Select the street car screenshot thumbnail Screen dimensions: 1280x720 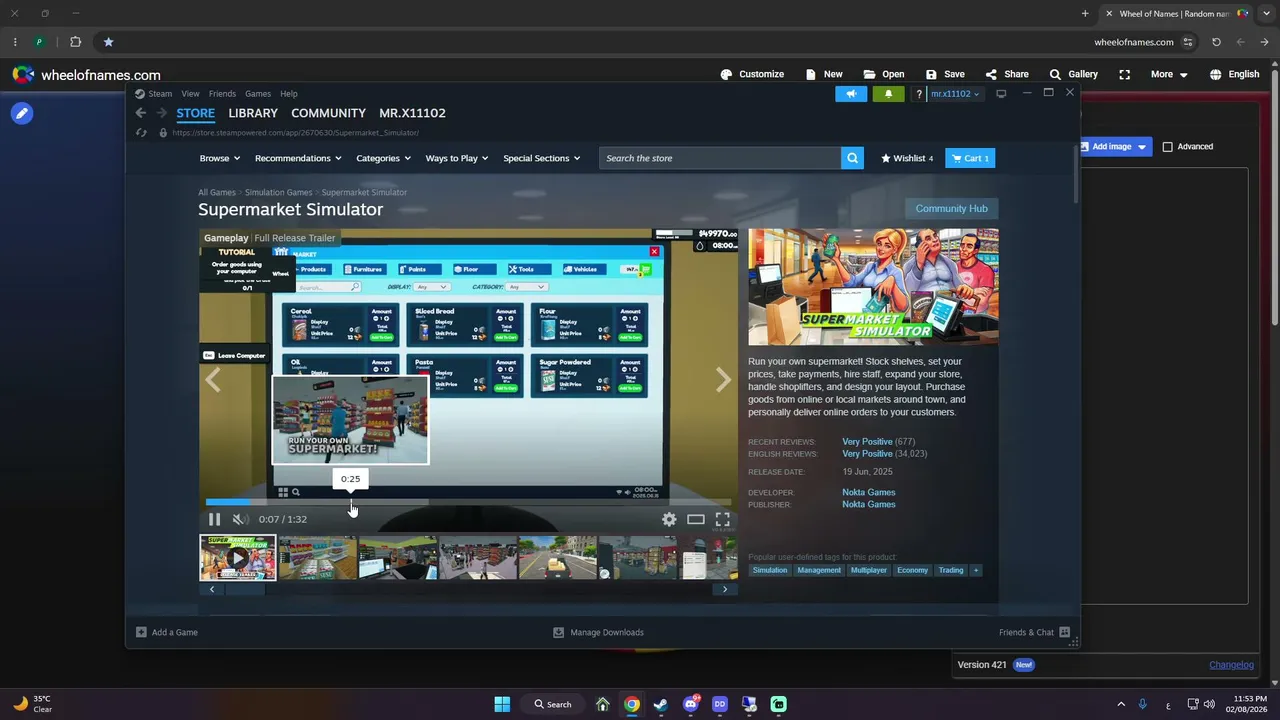(x=558, y=558)
